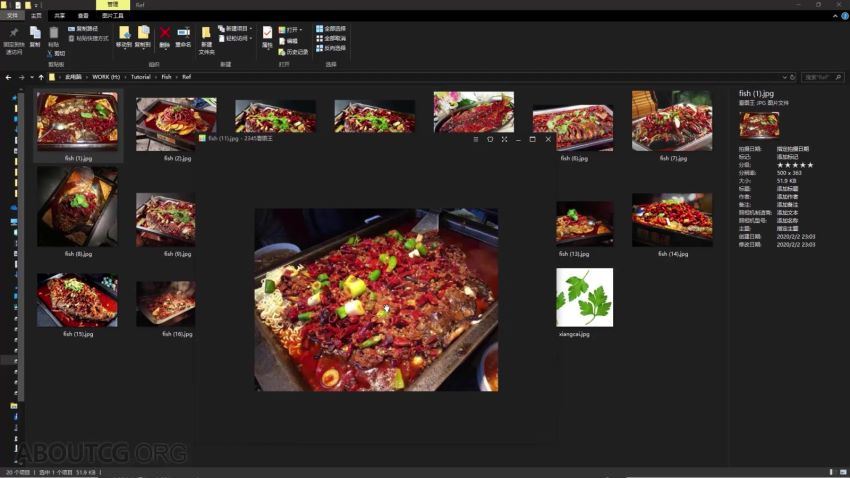Viewport: 850px width, 478px height.
Task: Click Select all in the ribbon
Action: coord(331,28)
